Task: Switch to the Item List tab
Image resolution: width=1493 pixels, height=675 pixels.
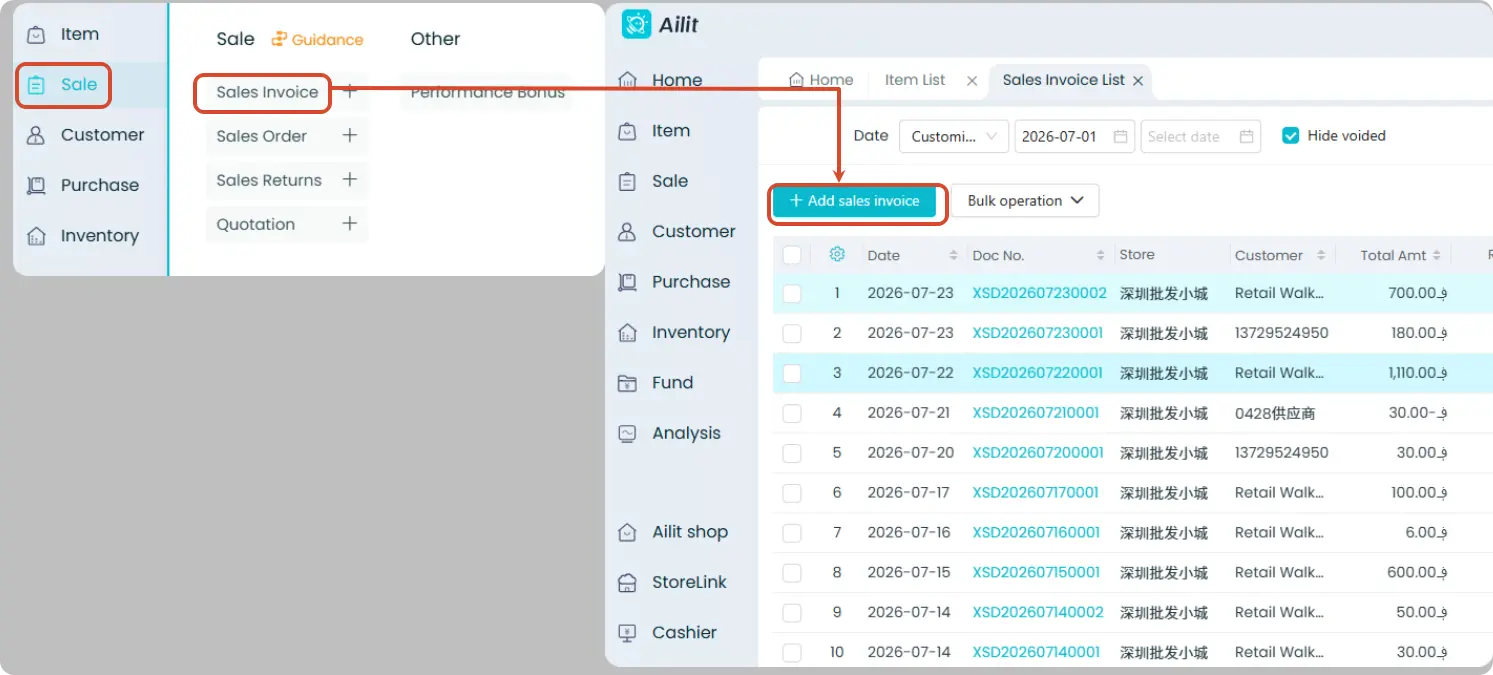Action: [914, 80]
